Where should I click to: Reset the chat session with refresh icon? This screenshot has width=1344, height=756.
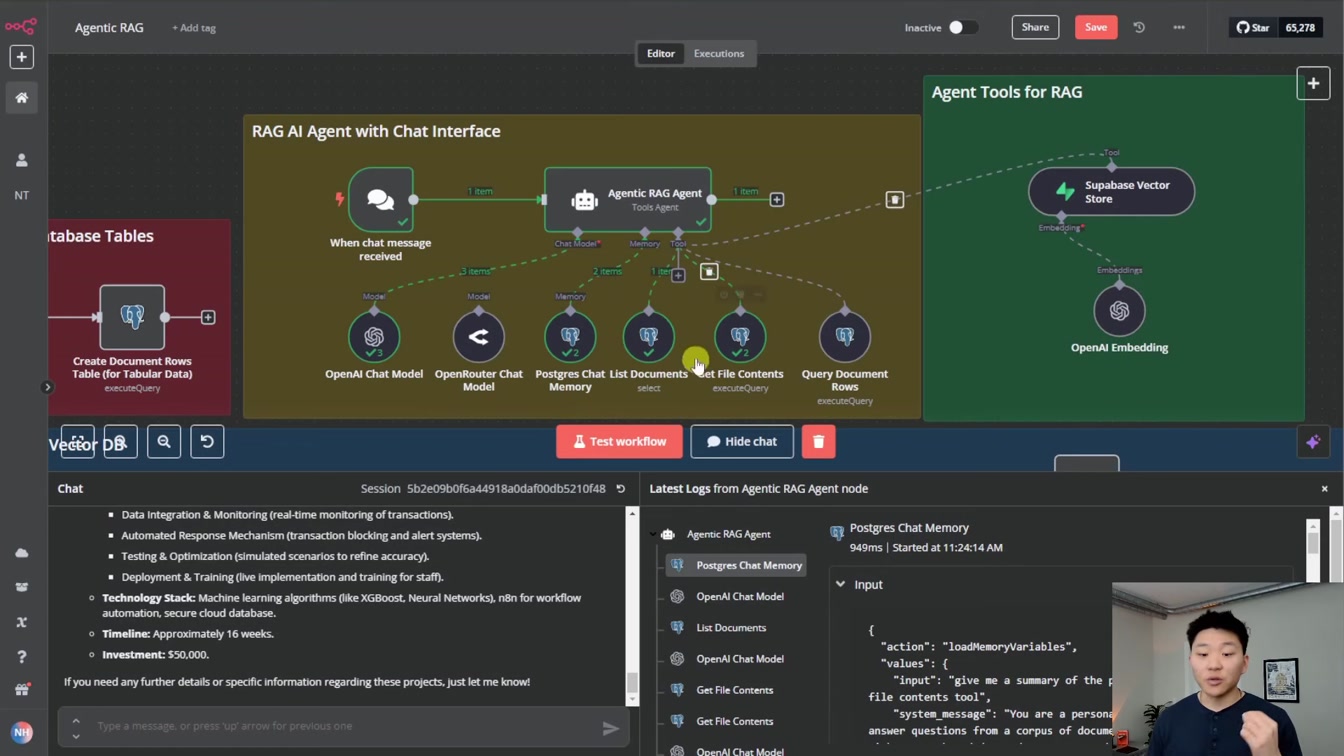click(x=621, y=489)
